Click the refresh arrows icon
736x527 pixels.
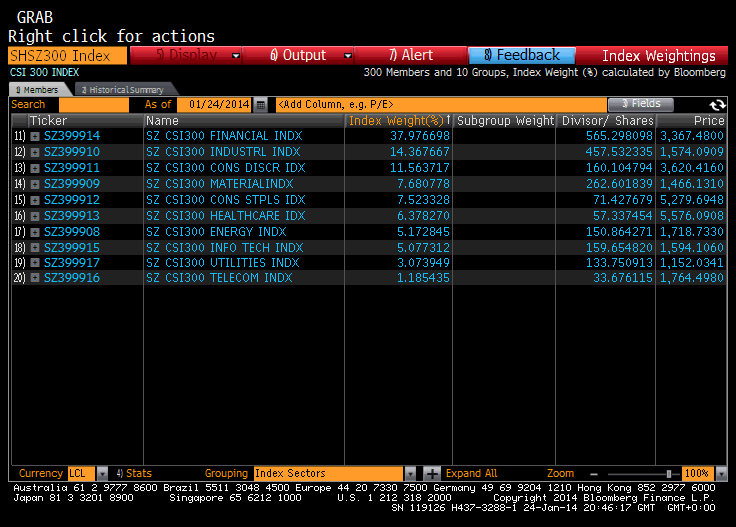pos(717,104)
